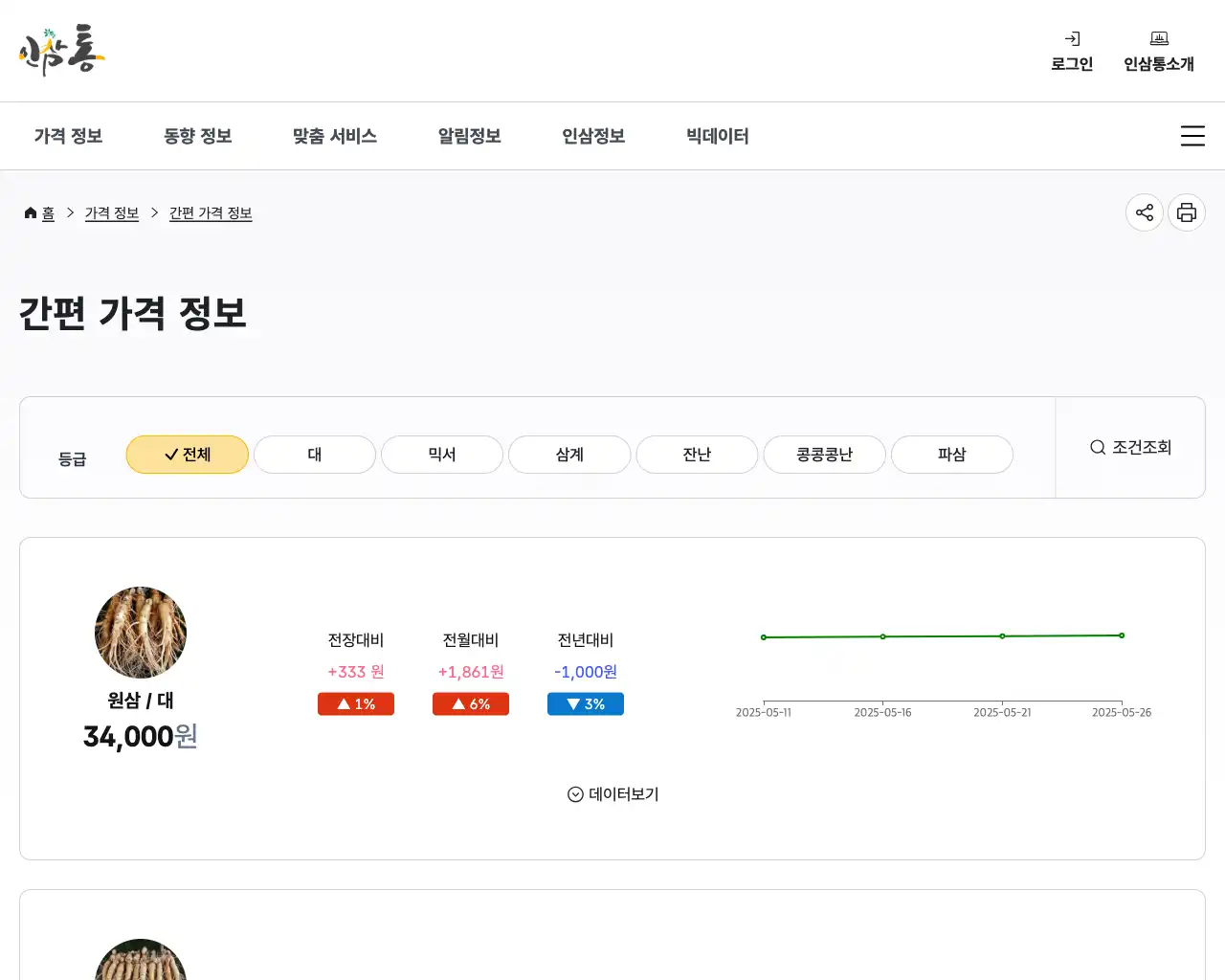Open the 가격 정보 menu
The image size is (1225, 980).
pos(68,136)
